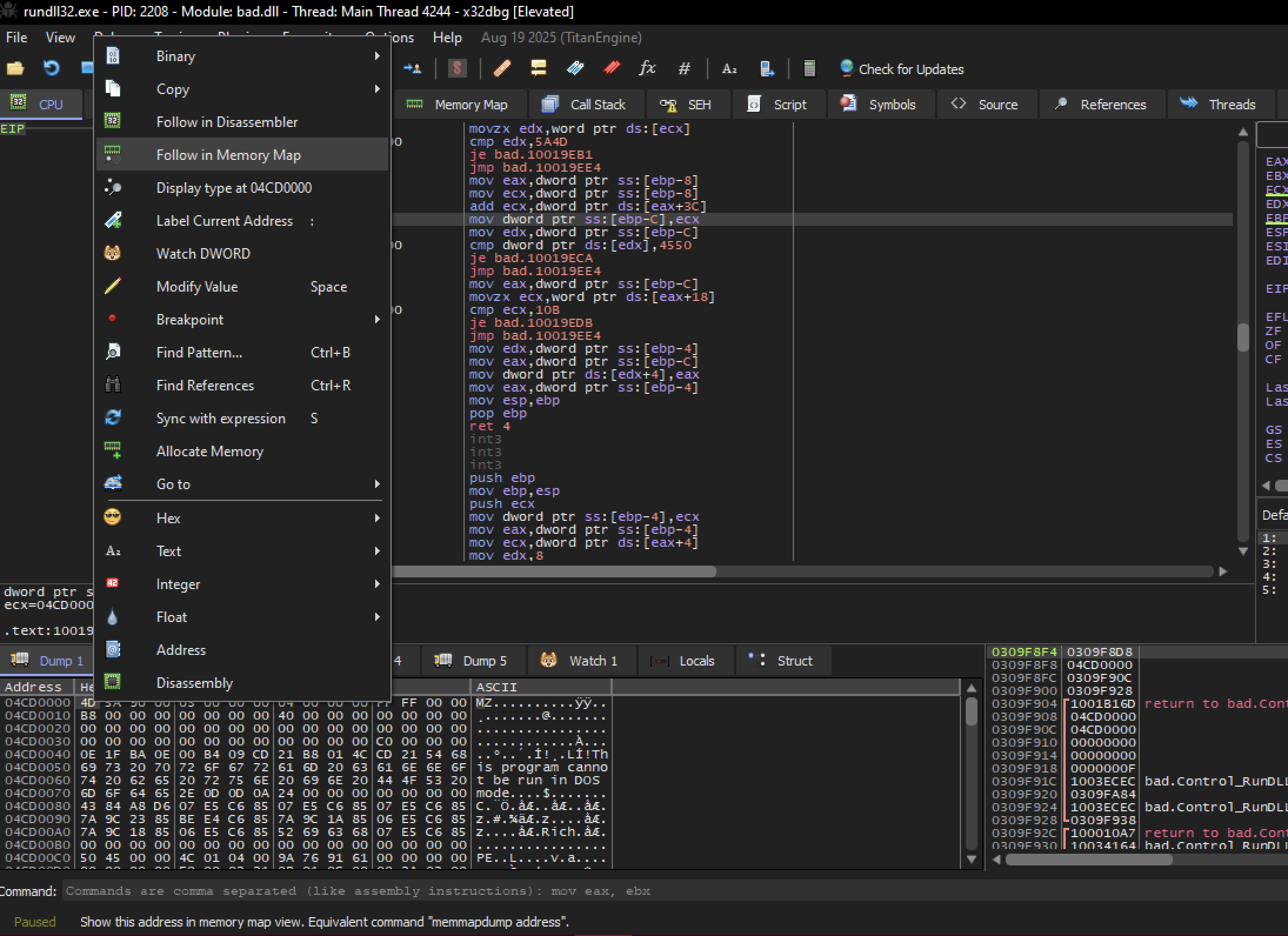Click the disassembly vertical scrollbar thumb
Viewport: 1288px width, 936px height.
[x=1243, y=337]
